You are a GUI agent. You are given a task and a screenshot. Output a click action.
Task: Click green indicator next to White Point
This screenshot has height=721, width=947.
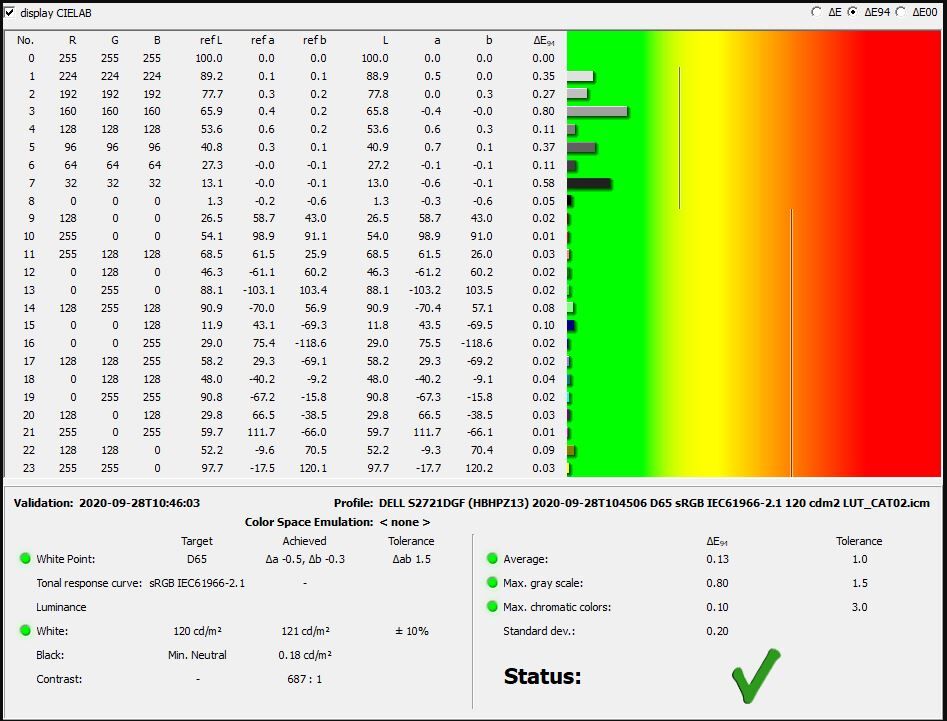coord(25,559)
